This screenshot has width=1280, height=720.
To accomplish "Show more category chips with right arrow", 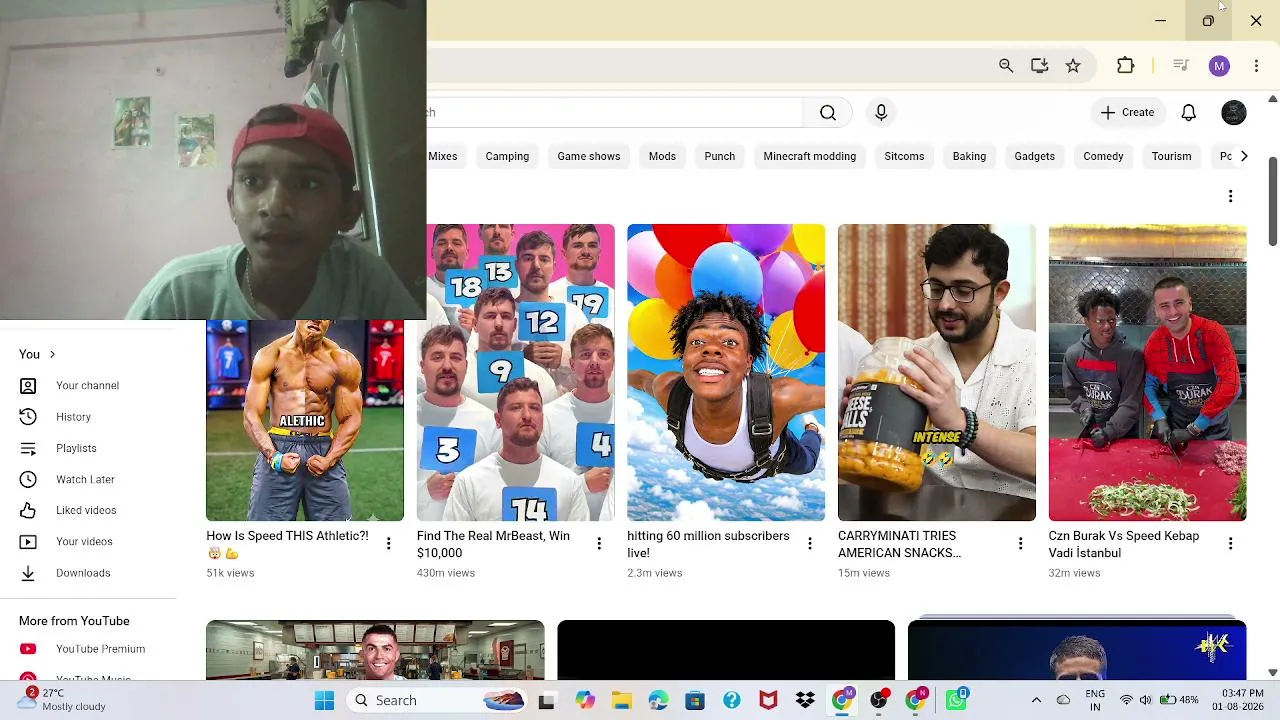I will coord(1243,156).
